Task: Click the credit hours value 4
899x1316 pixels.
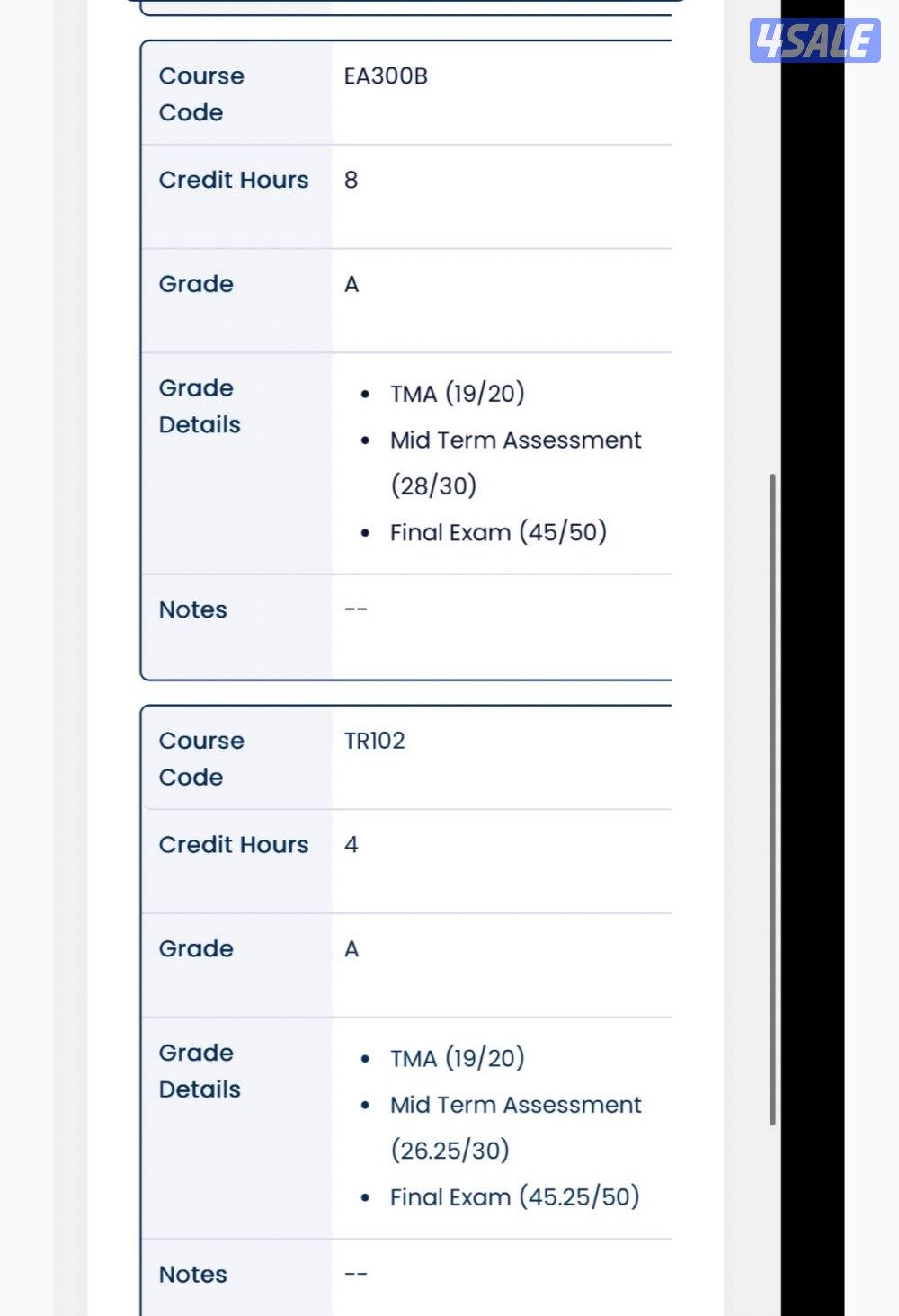Action: (351, 845)
